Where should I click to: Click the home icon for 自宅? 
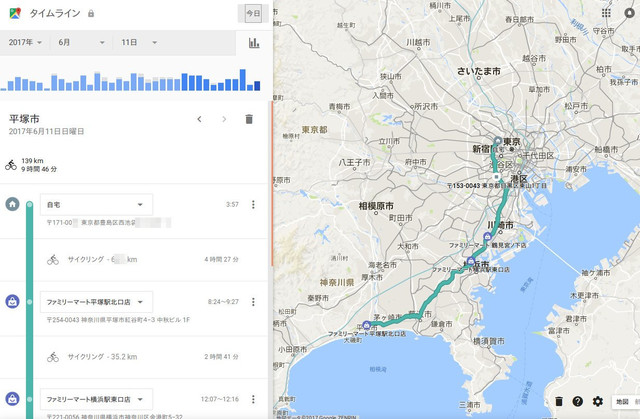click(x=12, y=204)
